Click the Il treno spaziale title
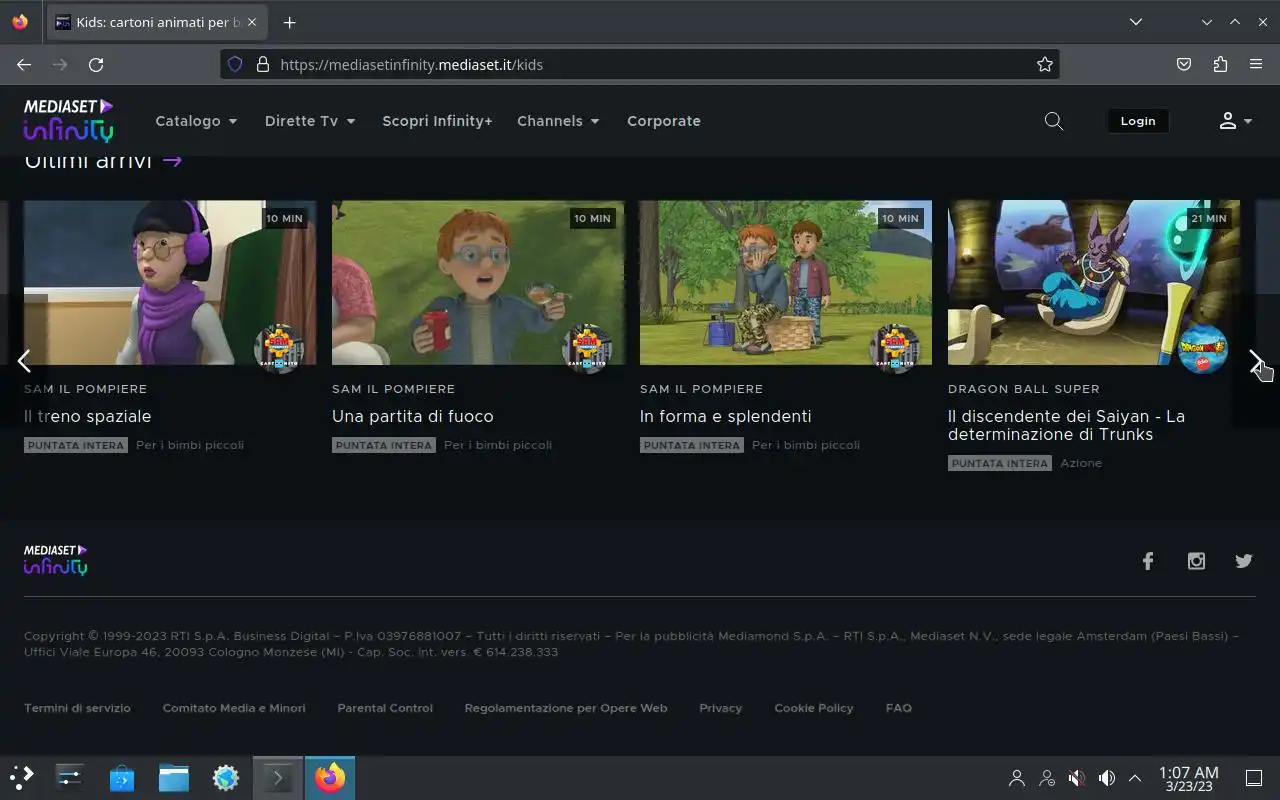This screenshot has width=1280, height=800. coord(88,416)
